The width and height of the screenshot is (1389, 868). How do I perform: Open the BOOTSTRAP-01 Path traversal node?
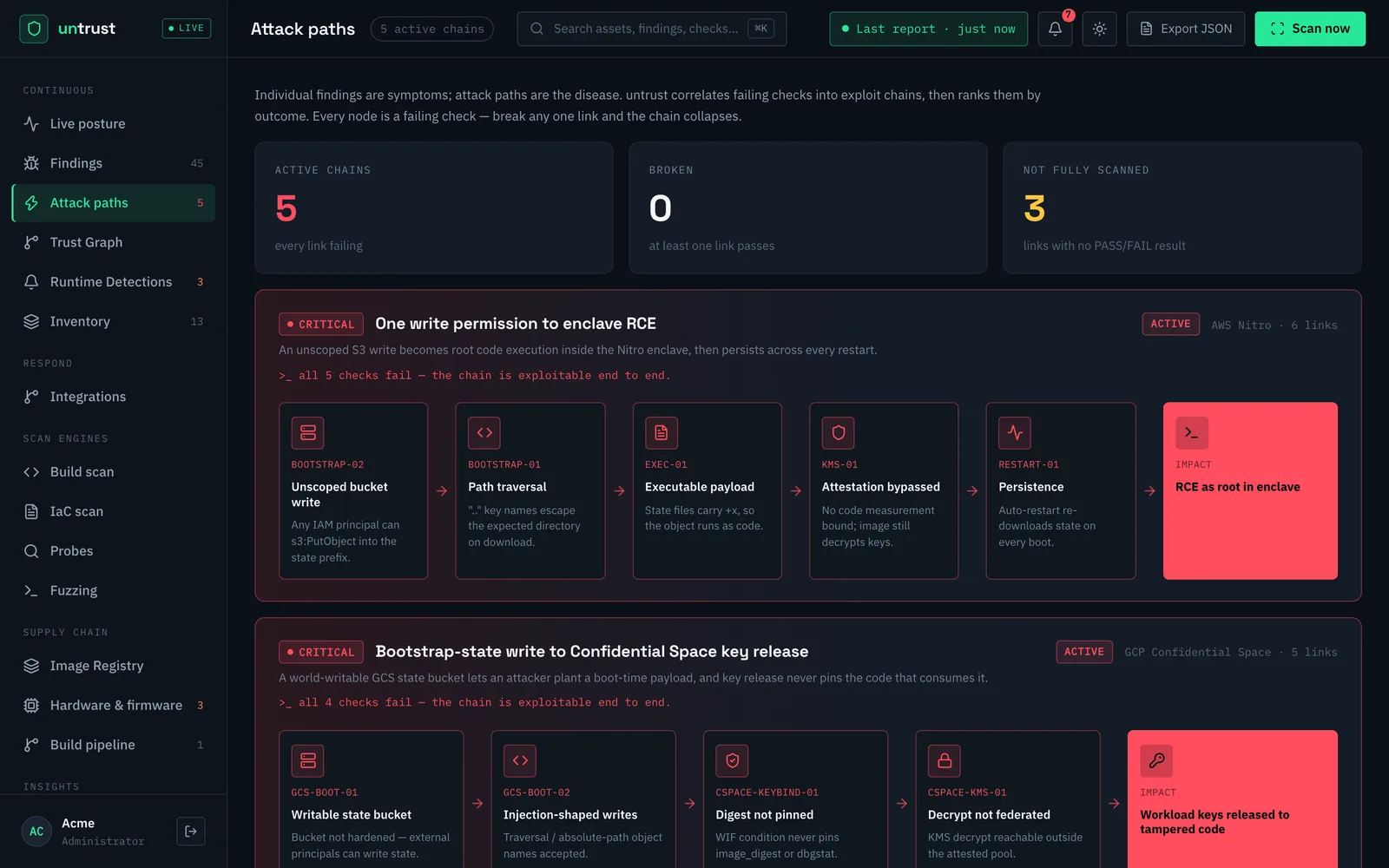[x=530, y=490]
